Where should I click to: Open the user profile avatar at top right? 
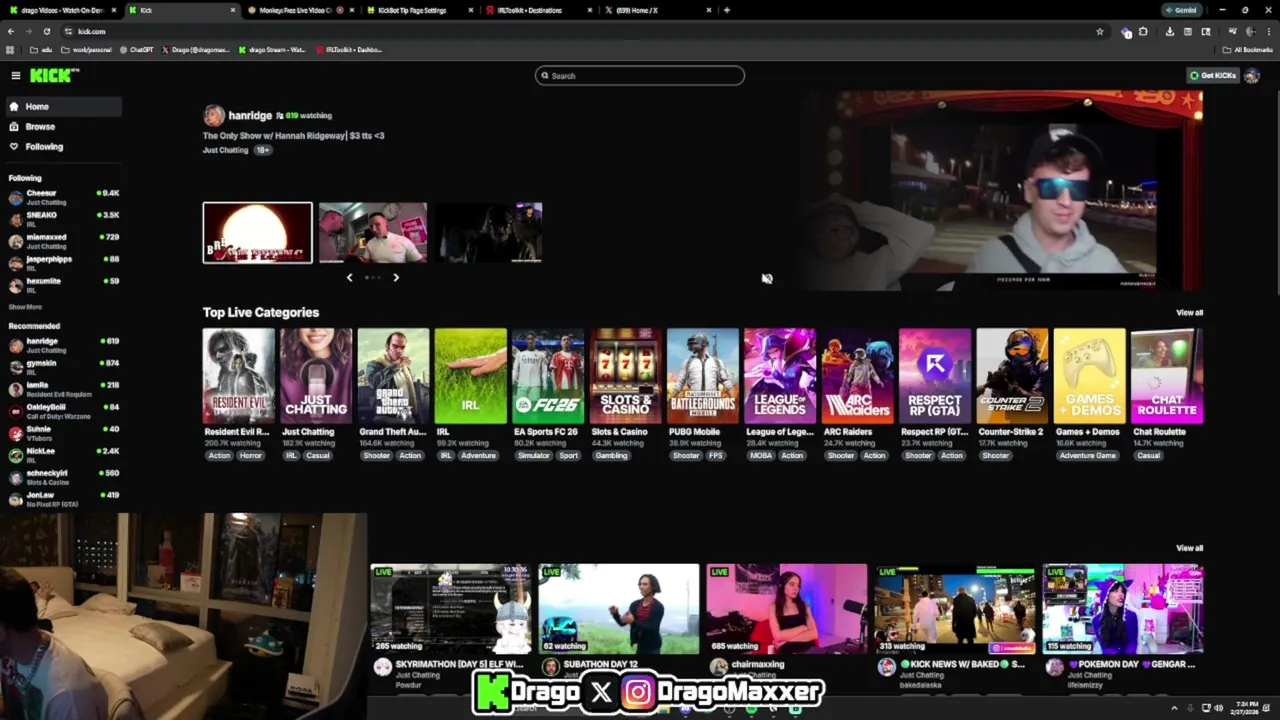[1251, 76]
